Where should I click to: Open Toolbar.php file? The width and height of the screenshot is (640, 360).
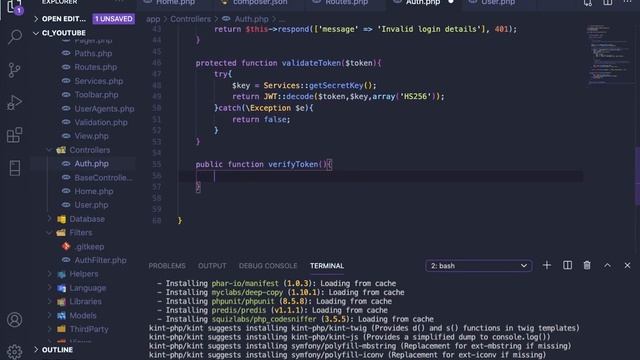[96, 95]
